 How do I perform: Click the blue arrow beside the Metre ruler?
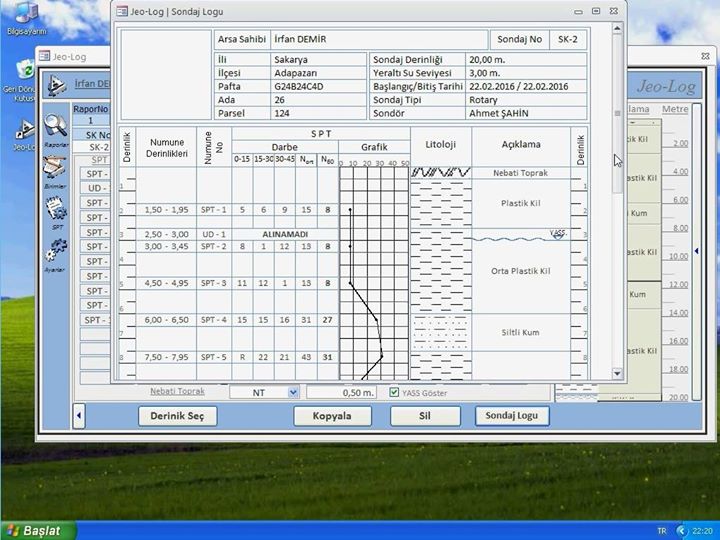point(697,251)
